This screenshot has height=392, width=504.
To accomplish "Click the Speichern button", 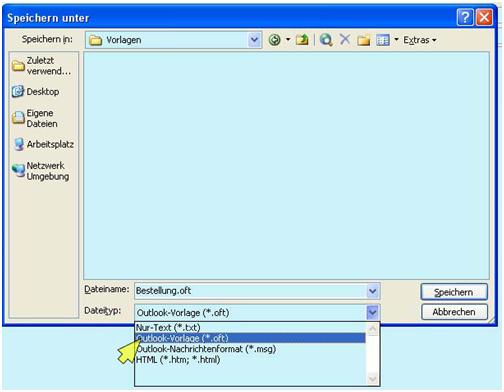I will click(454, 292).
